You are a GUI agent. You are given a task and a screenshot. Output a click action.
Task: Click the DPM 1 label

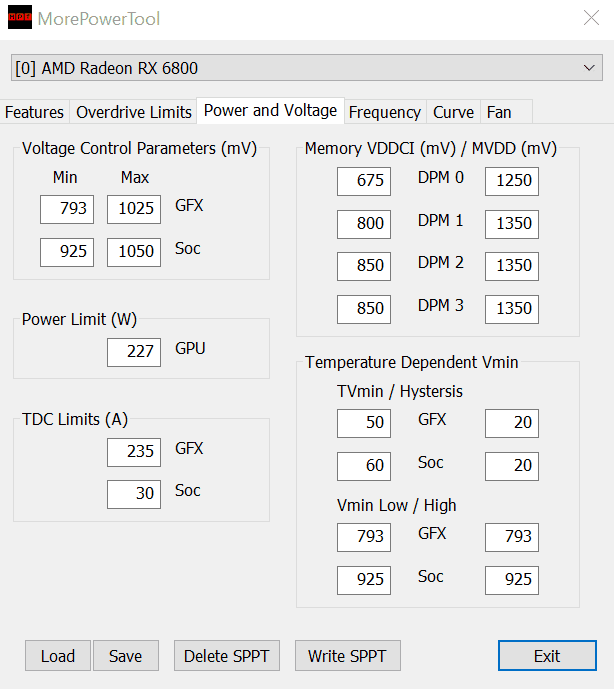pos(441,220)
